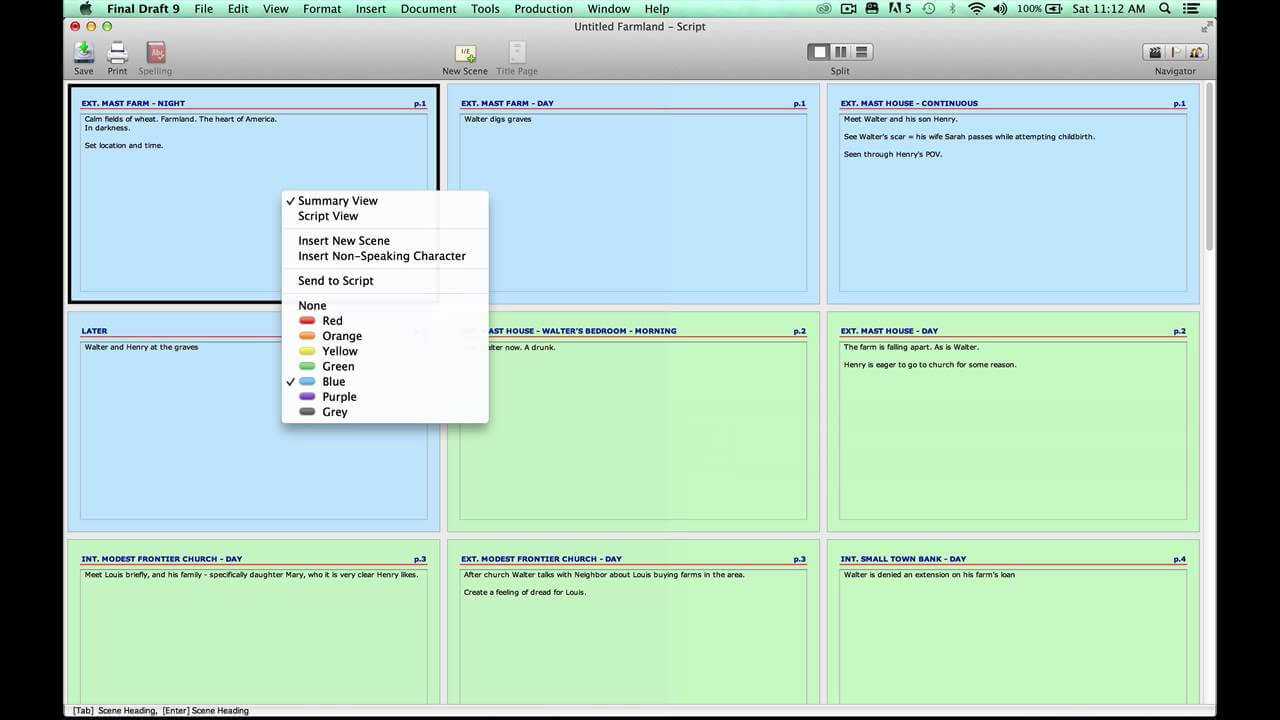Open the Window menu
This screenshot has height=720, width=1280.
pos(609,9)
